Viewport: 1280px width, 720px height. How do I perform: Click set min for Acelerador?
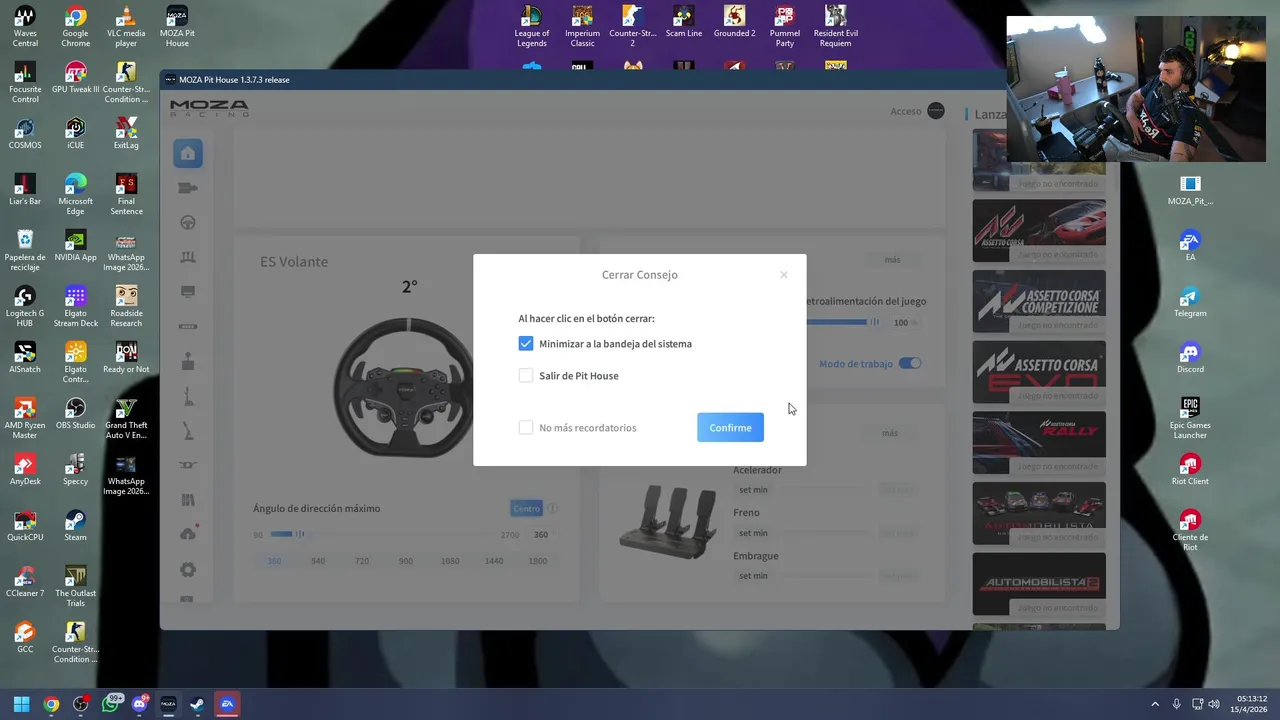click(753, 490)
